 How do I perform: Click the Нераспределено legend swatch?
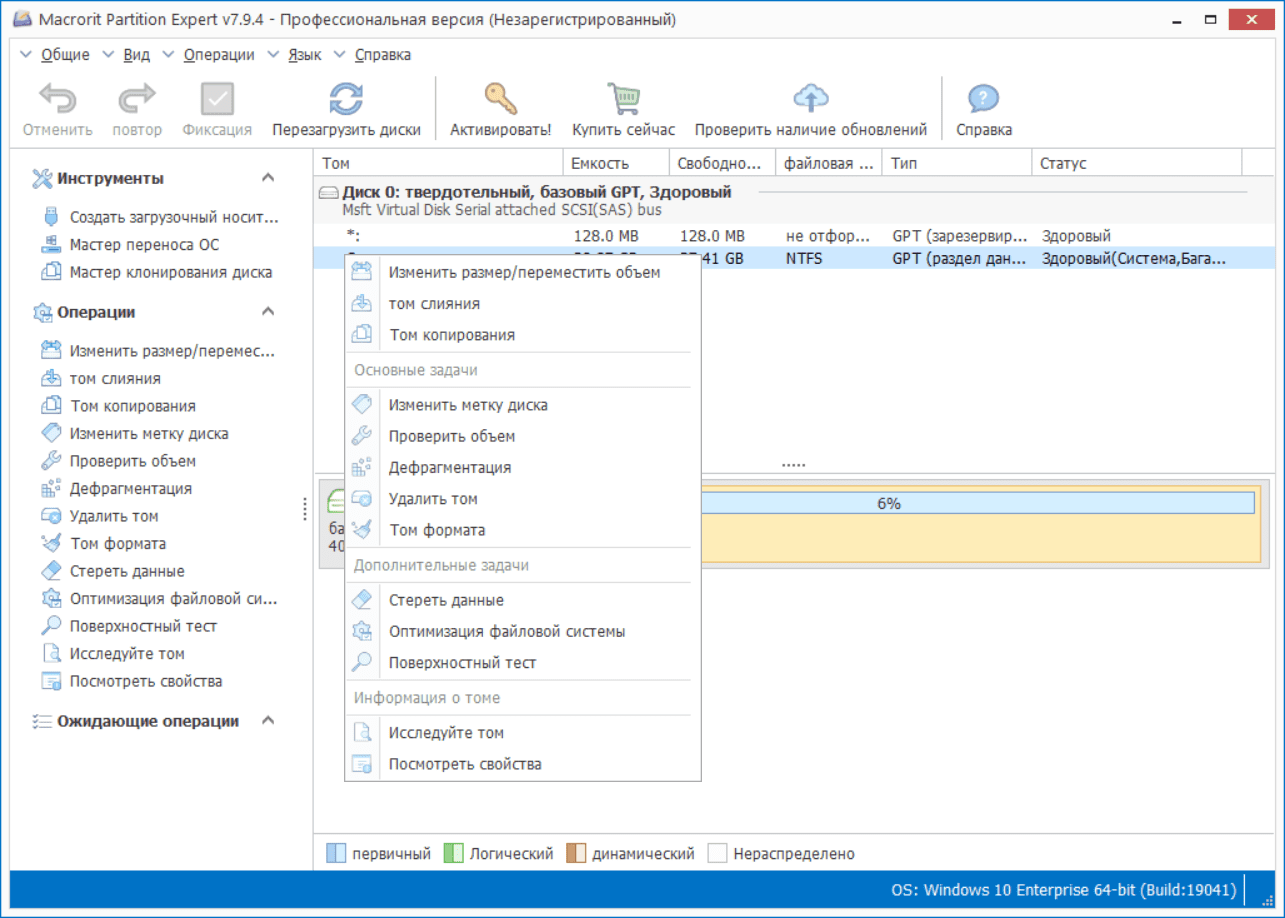point(717,854)
